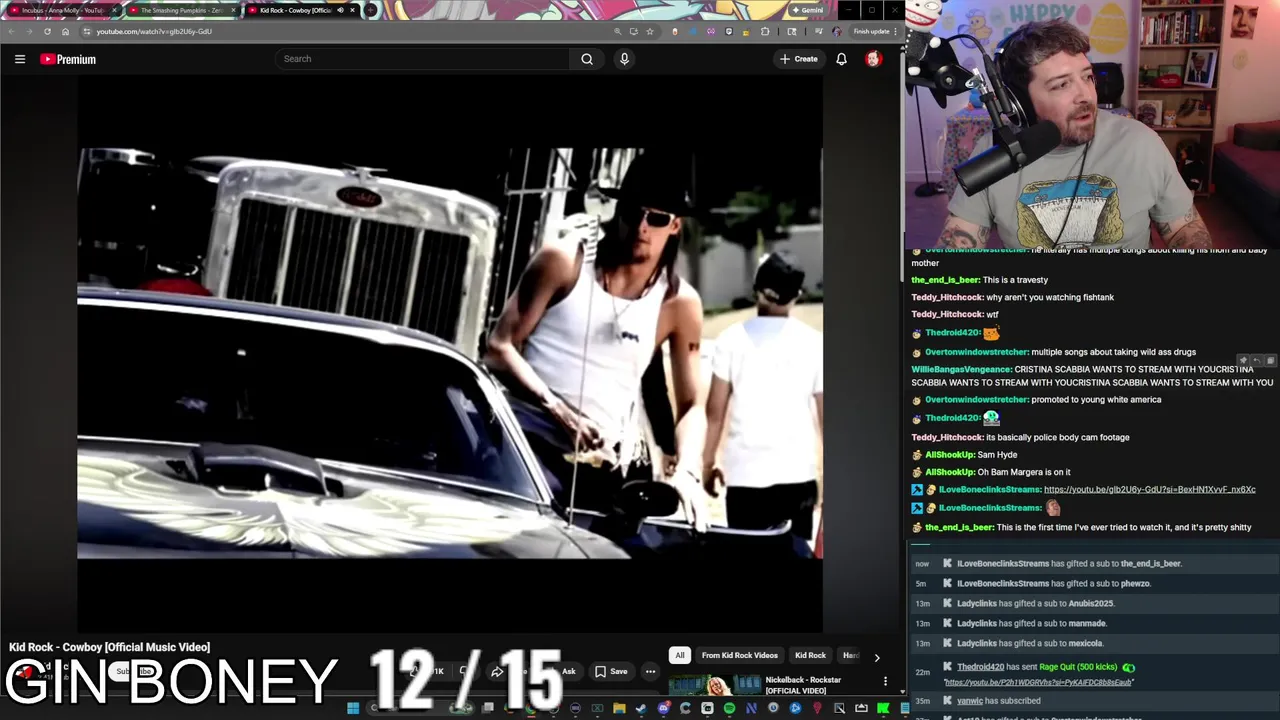
Task: Click the magnifier search button
Action: (x=587, y=59)
